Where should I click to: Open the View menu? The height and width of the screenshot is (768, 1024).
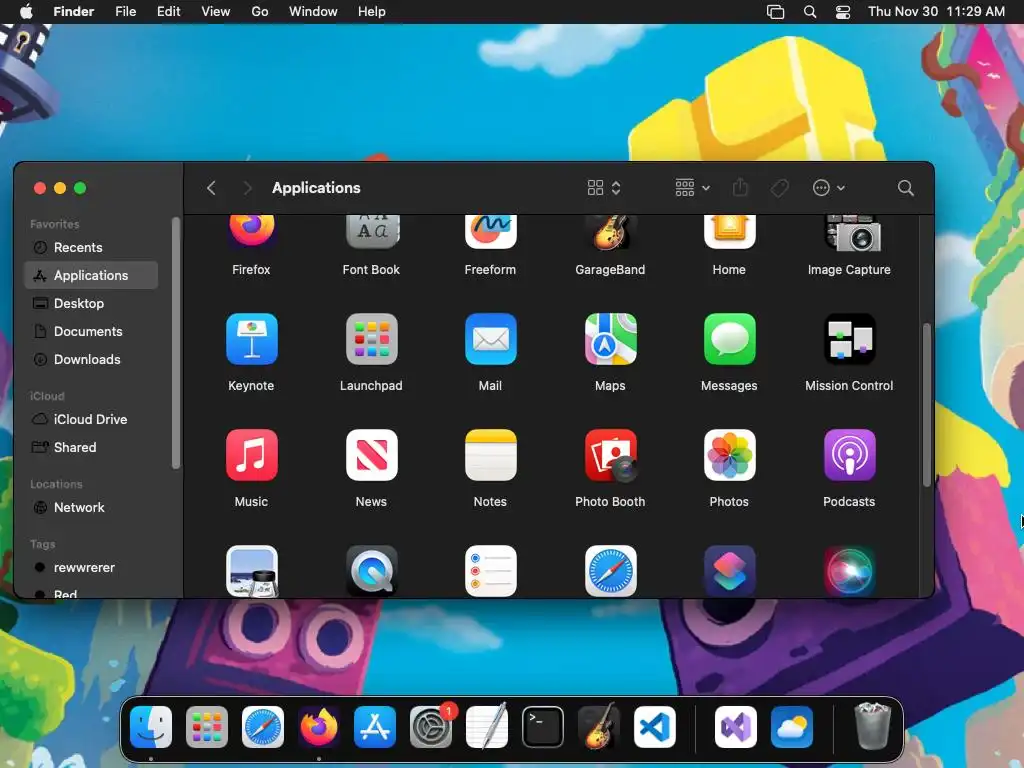click(x=216, y=12)
